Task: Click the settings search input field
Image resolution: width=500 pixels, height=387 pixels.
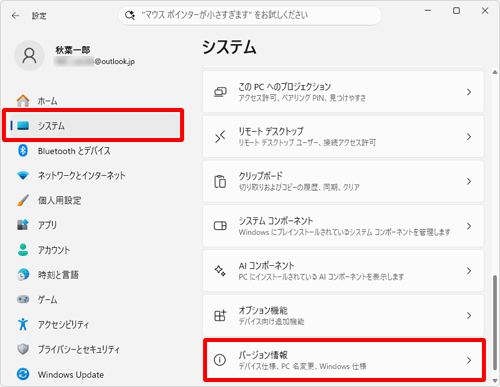Action: (x=250, y=15)
